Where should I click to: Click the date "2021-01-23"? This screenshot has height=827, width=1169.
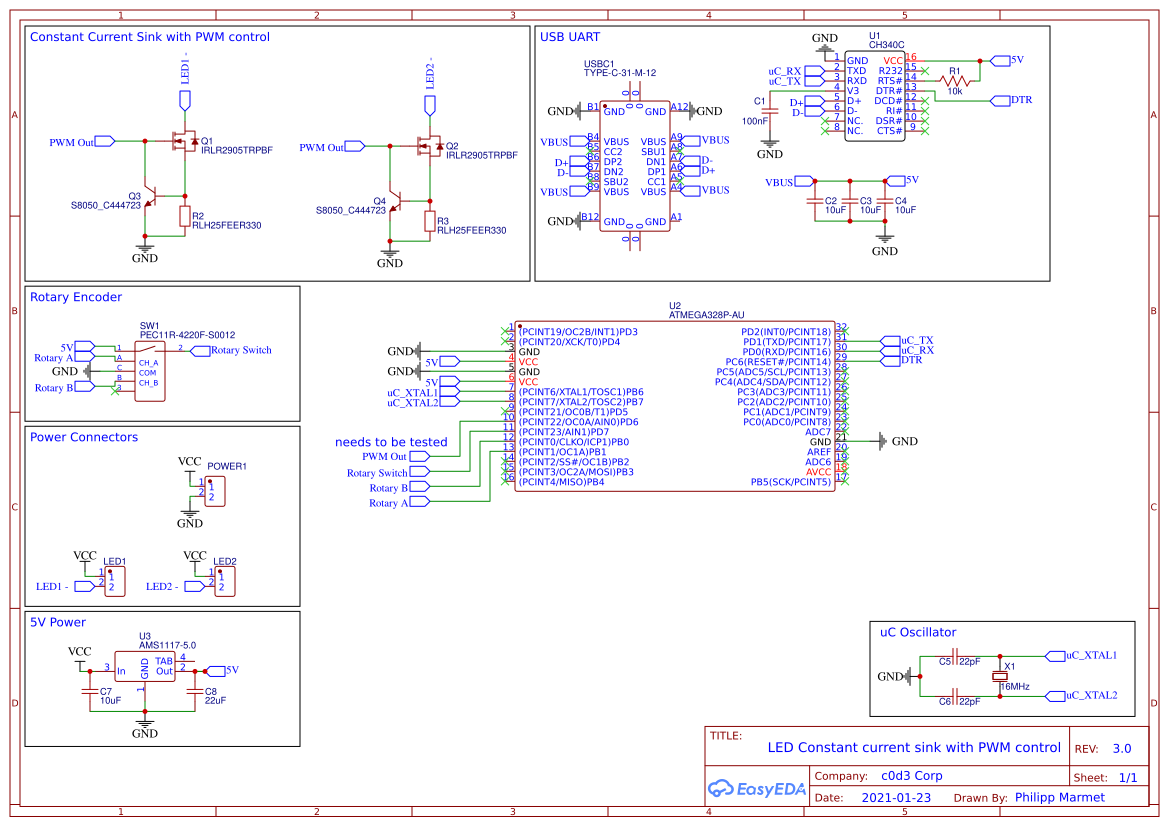tap(896, 797)
